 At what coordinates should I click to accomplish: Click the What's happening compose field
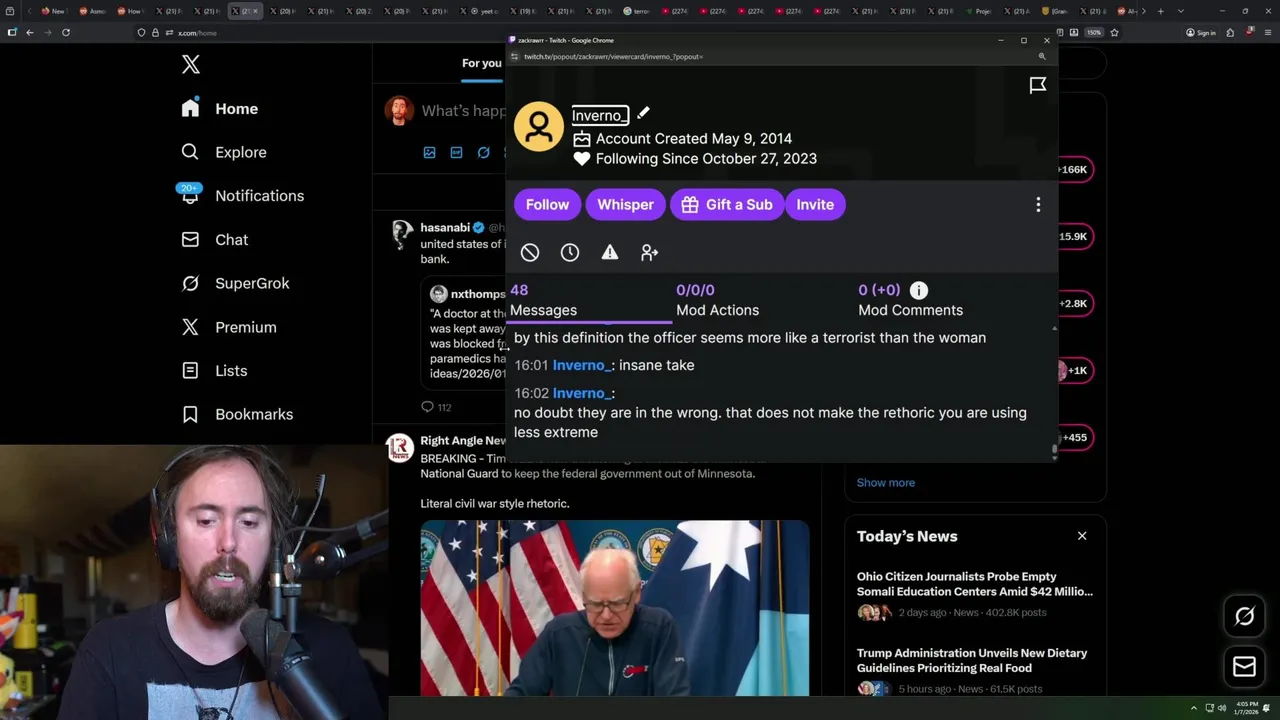[463, 111]
